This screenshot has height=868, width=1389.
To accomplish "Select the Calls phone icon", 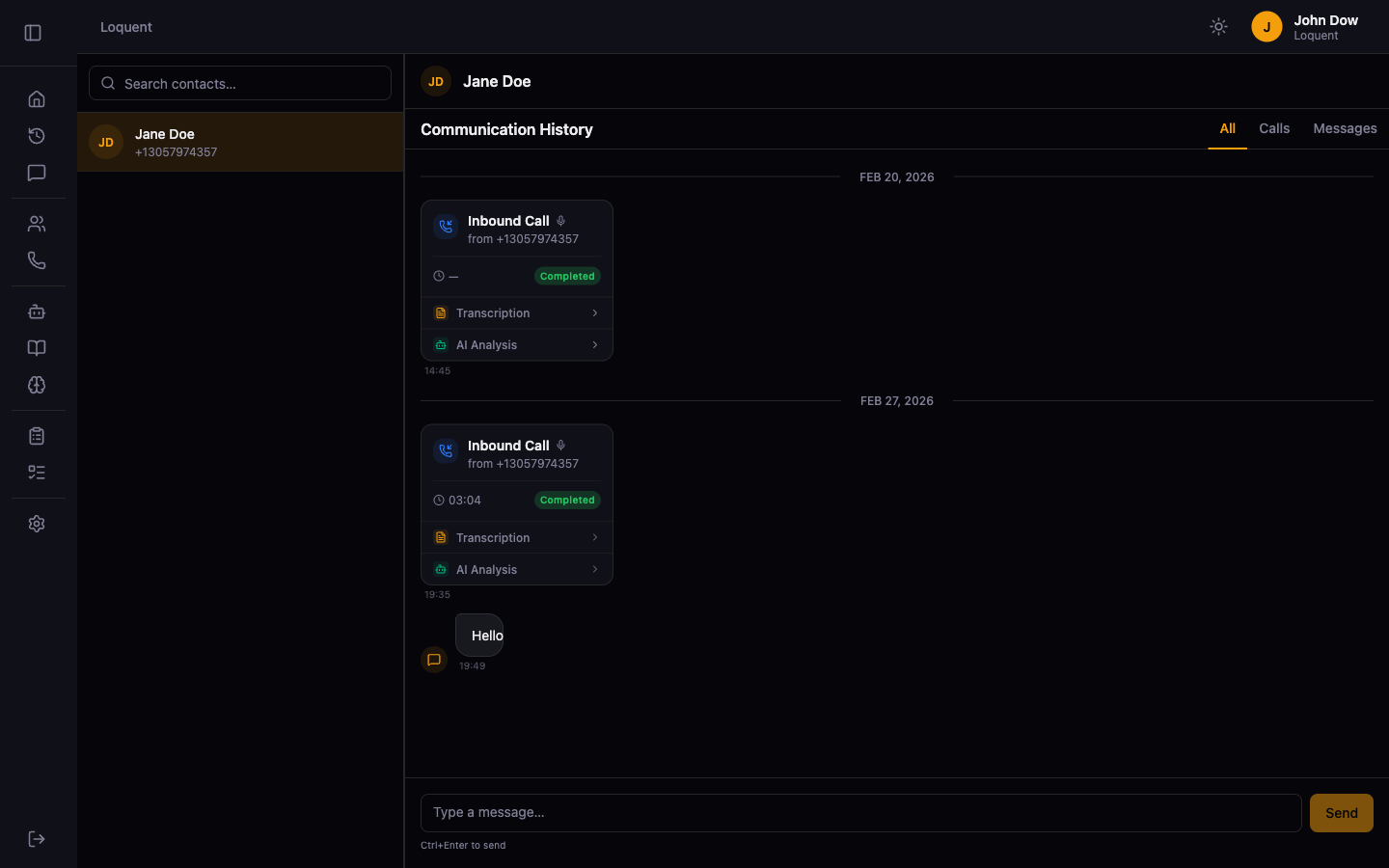I will click(37, 259).
